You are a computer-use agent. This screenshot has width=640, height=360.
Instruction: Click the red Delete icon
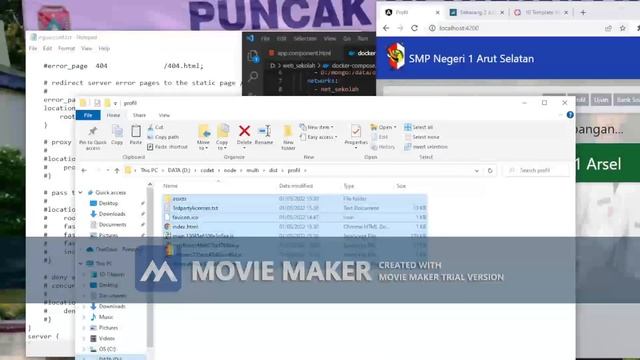click(x=244, y=131)
